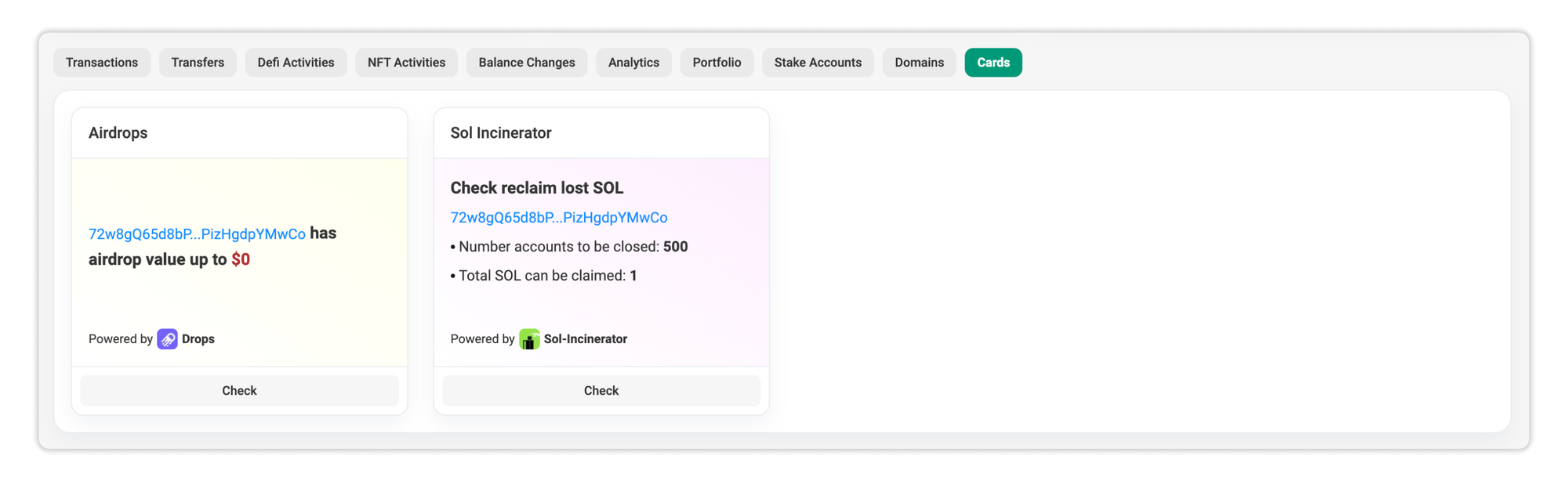Click the Drops logo icon
This screenshot has height=481, width=1568.
167,339
